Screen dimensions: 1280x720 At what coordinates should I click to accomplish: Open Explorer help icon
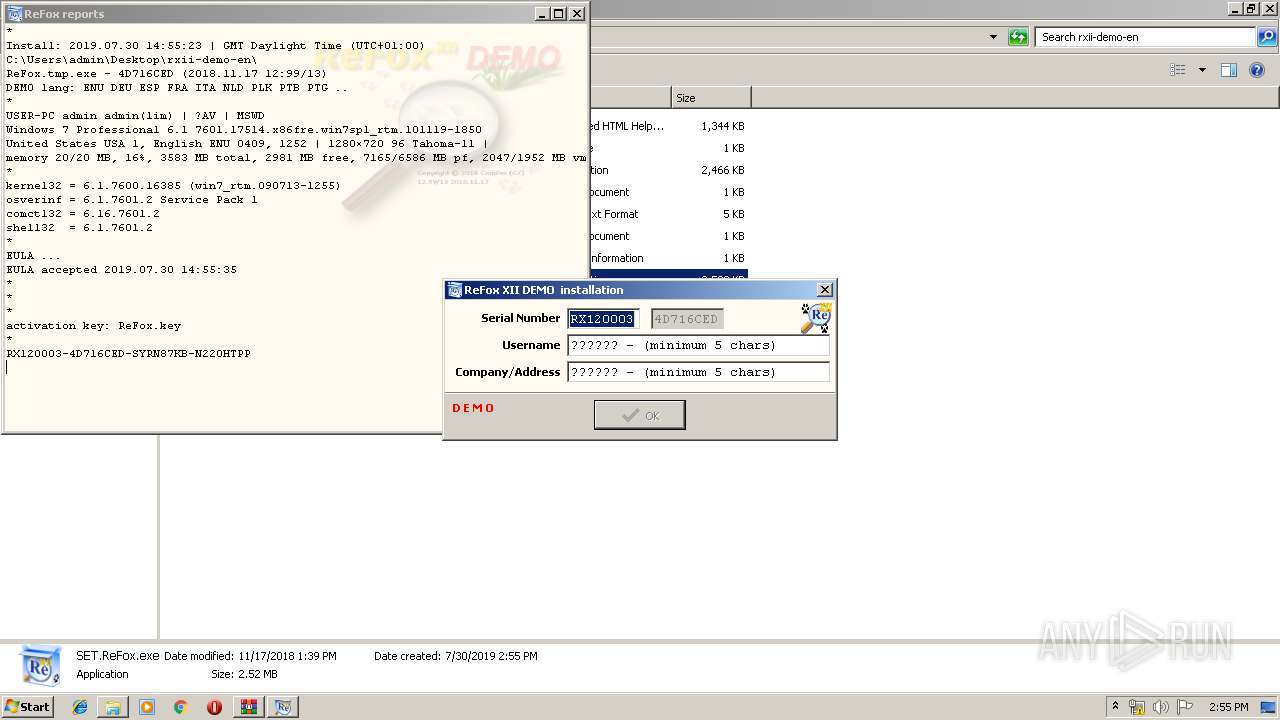(1258, 70)
